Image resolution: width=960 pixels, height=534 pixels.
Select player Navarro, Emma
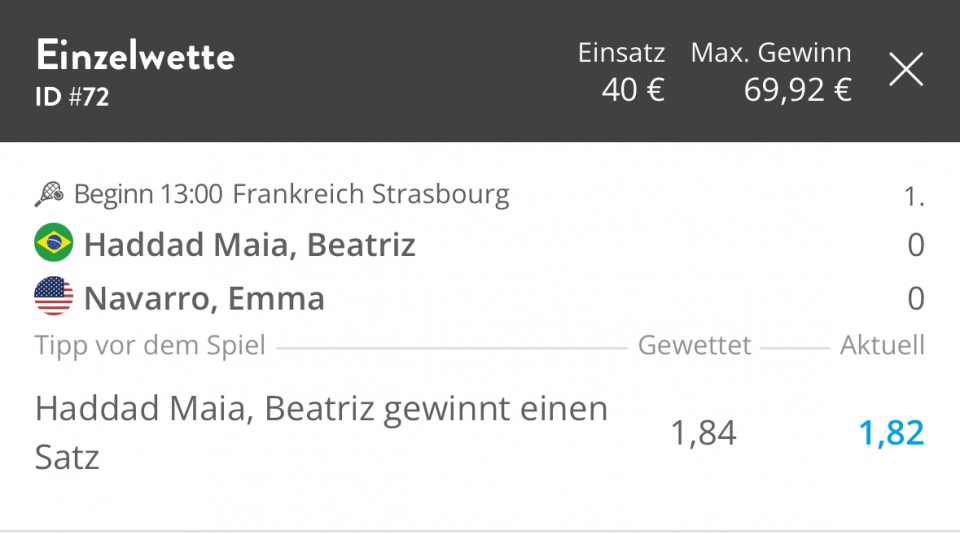tap(204, 298)
